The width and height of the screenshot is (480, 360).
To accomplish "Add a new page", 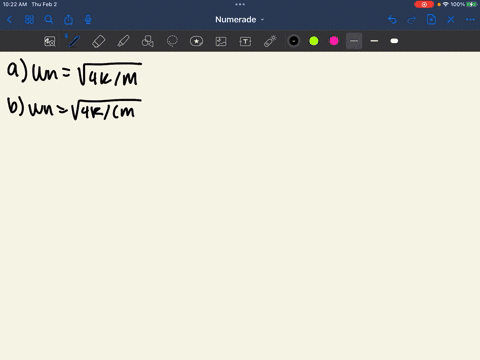I will pyautogui.click(x=431, y=20).
